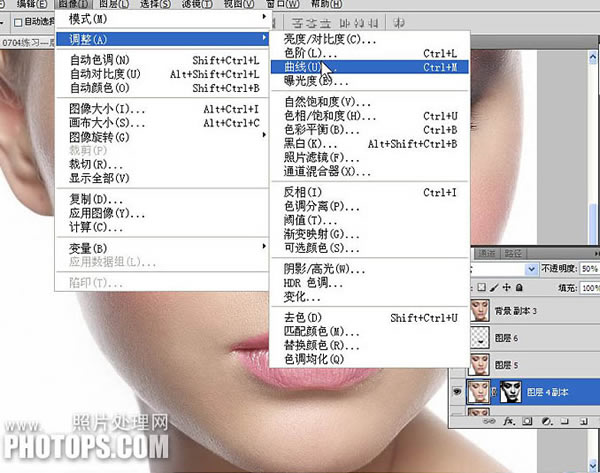Lock position with the move-cross icon
The width and height of the screenshot is (600, 473).
pyautogui.click(x=507, y=287)
